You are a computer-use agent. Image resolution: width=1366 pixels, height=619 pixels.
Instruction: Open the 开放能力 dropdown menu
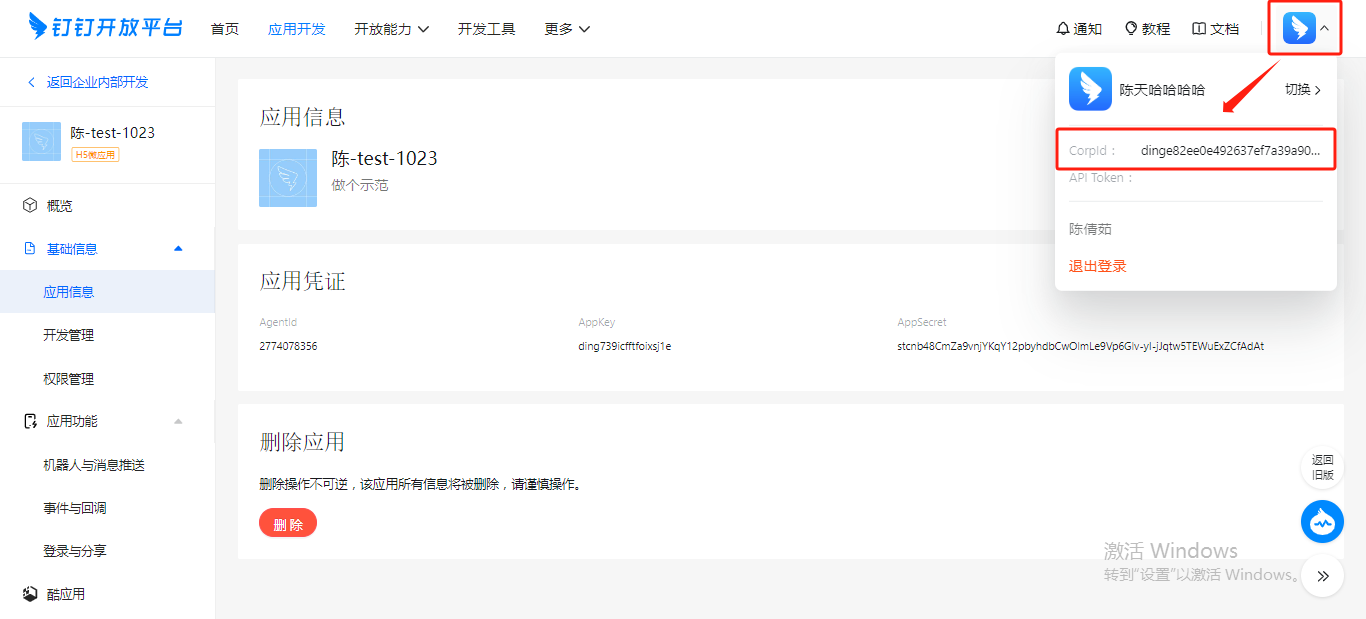coord(392,29)
